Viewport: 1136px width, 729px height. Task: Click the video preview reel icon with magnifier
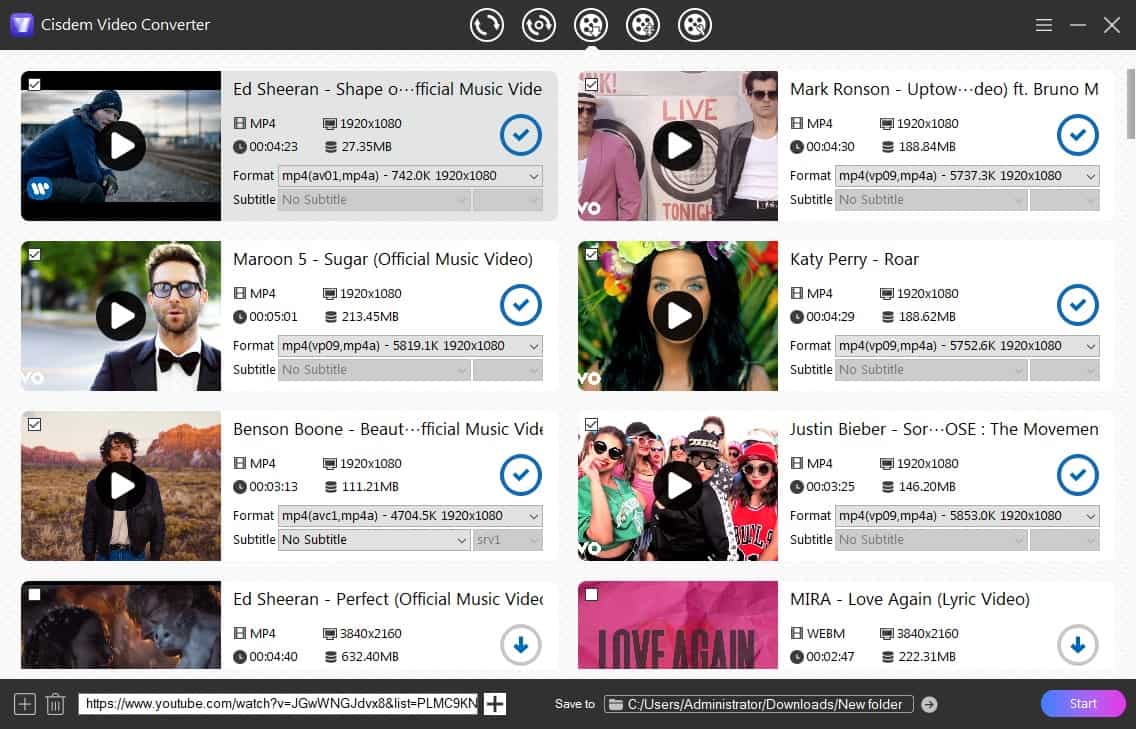click(x=695, y=25)
